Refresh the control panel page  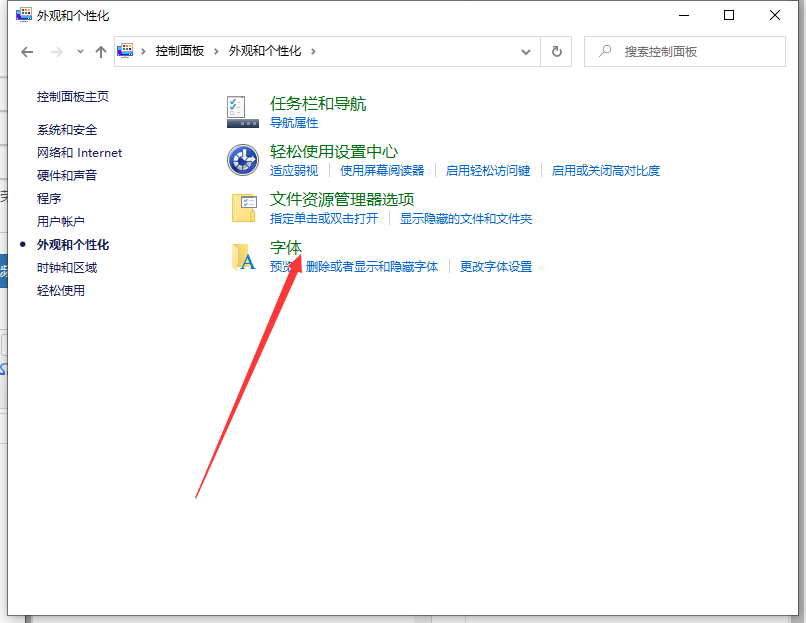click(557, 51)
